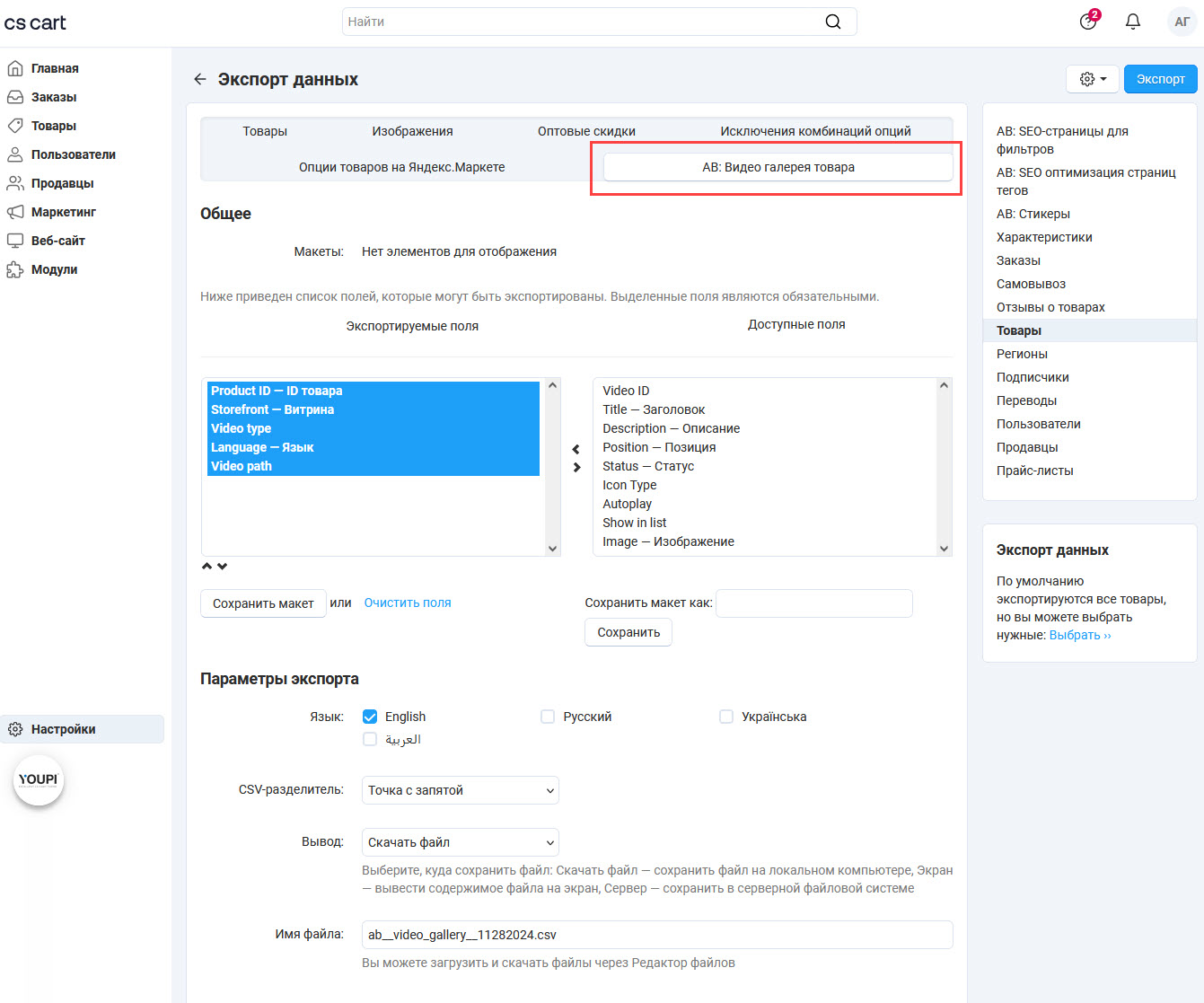Click the search magnifier icon

pyautogui.click(x=833, y=22)
